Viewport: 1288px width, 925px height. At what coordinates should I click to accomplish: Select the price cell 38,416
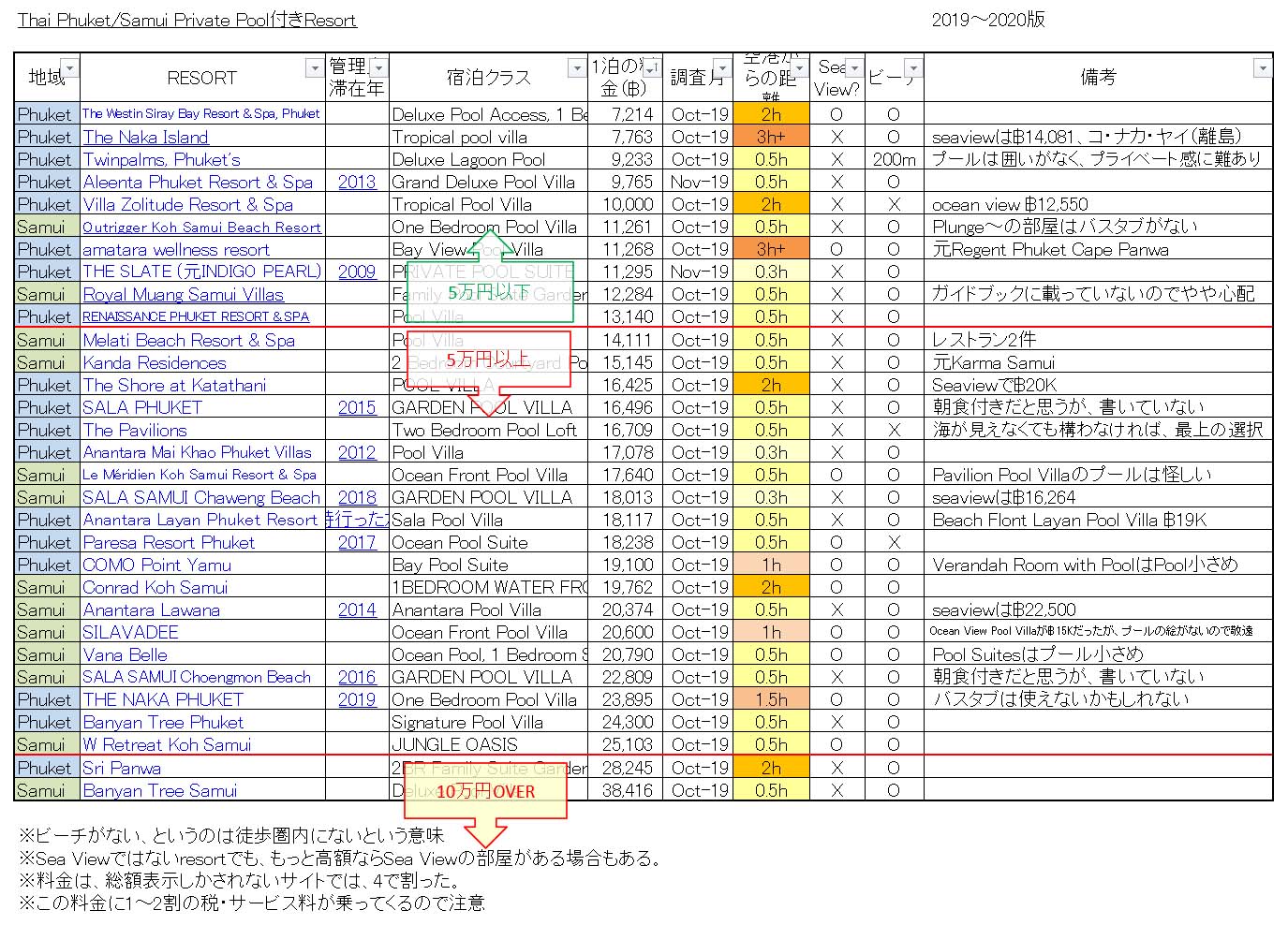(x=626, y=790)
